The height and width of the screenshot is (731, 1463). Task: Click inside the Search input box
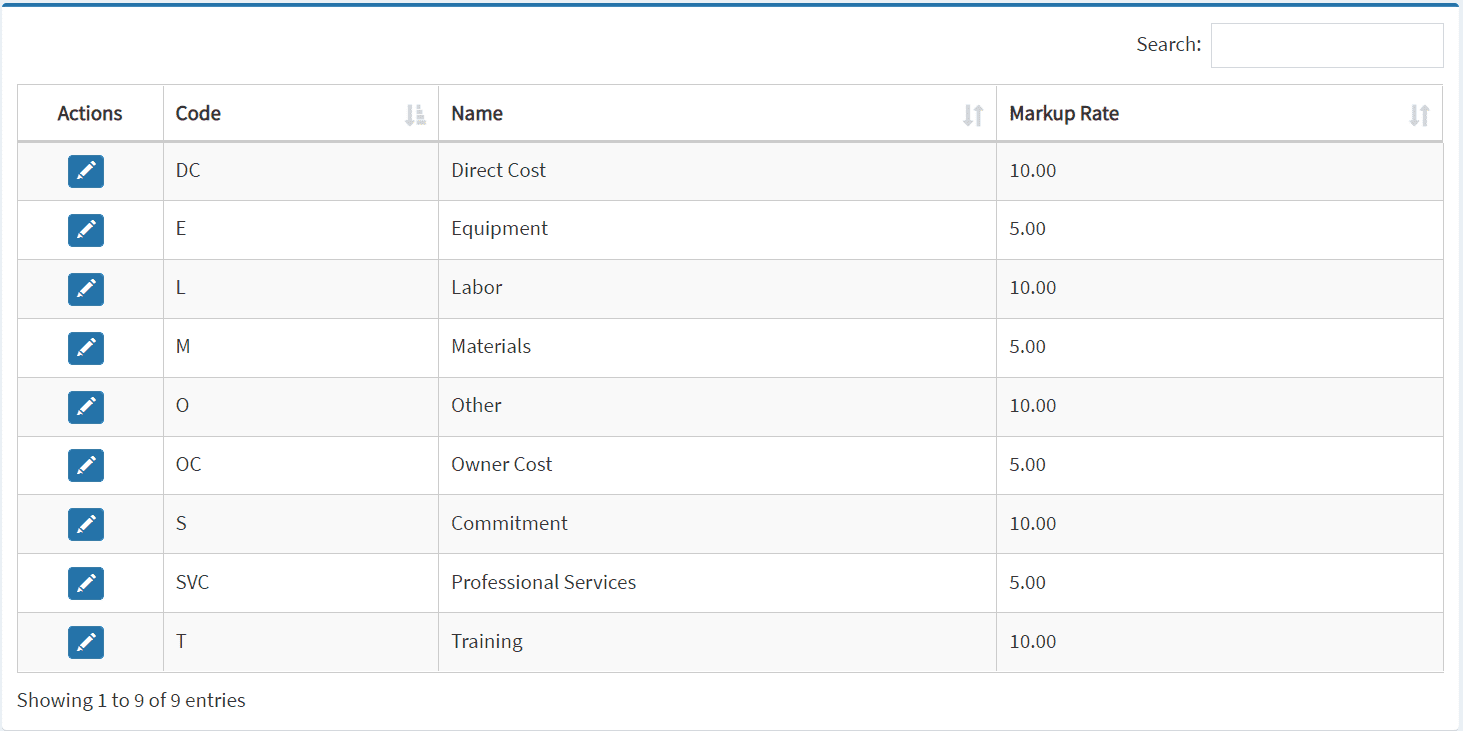(1326, 44)
